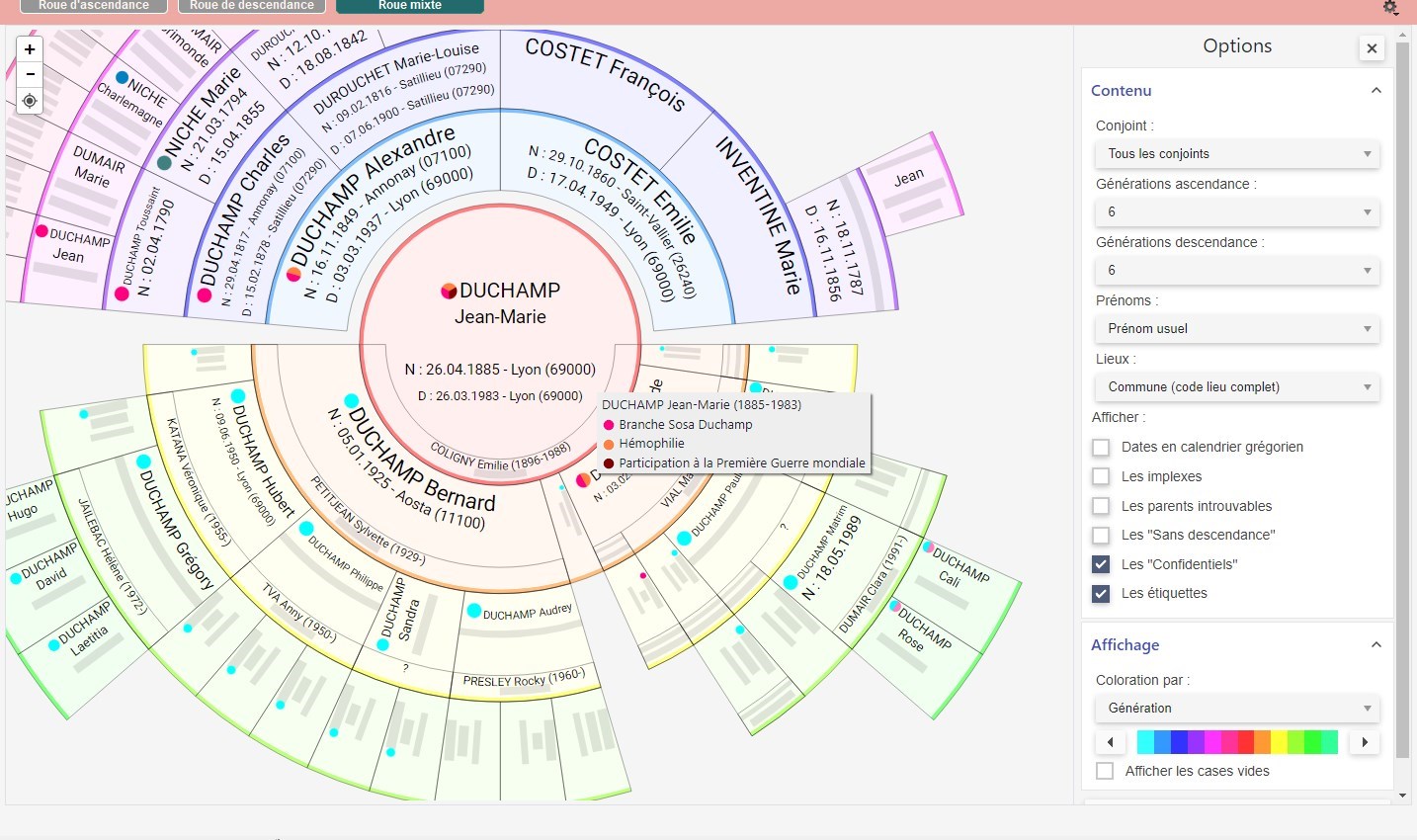Uncheck Les étiquettes checkbox
This screenshot has height=840, width=1417.
pos(1101,594)
